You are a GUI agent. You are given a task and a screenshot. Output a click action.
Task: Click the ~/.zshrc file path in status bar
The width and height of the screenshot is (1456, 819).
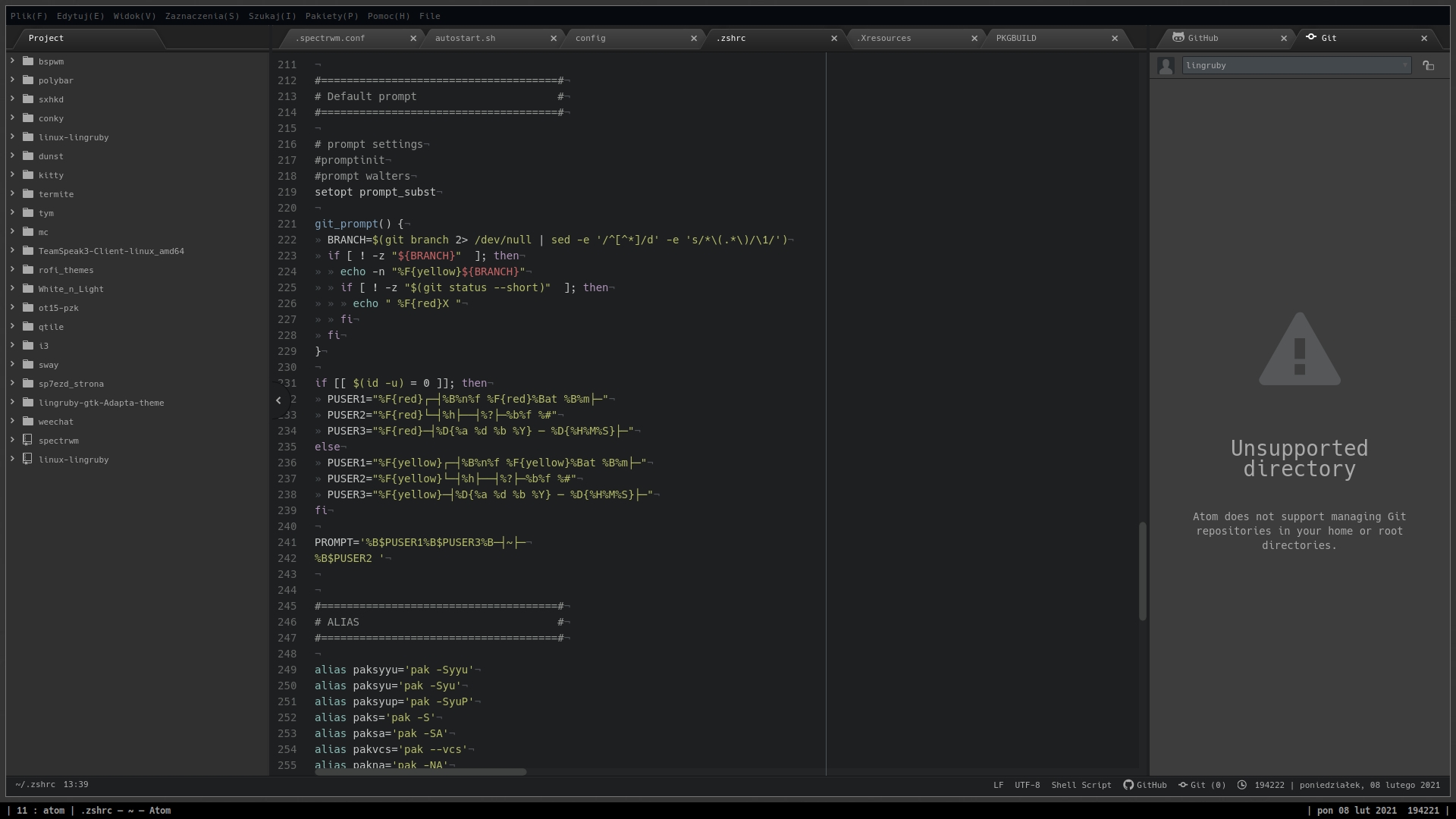[x=35, y=784]
